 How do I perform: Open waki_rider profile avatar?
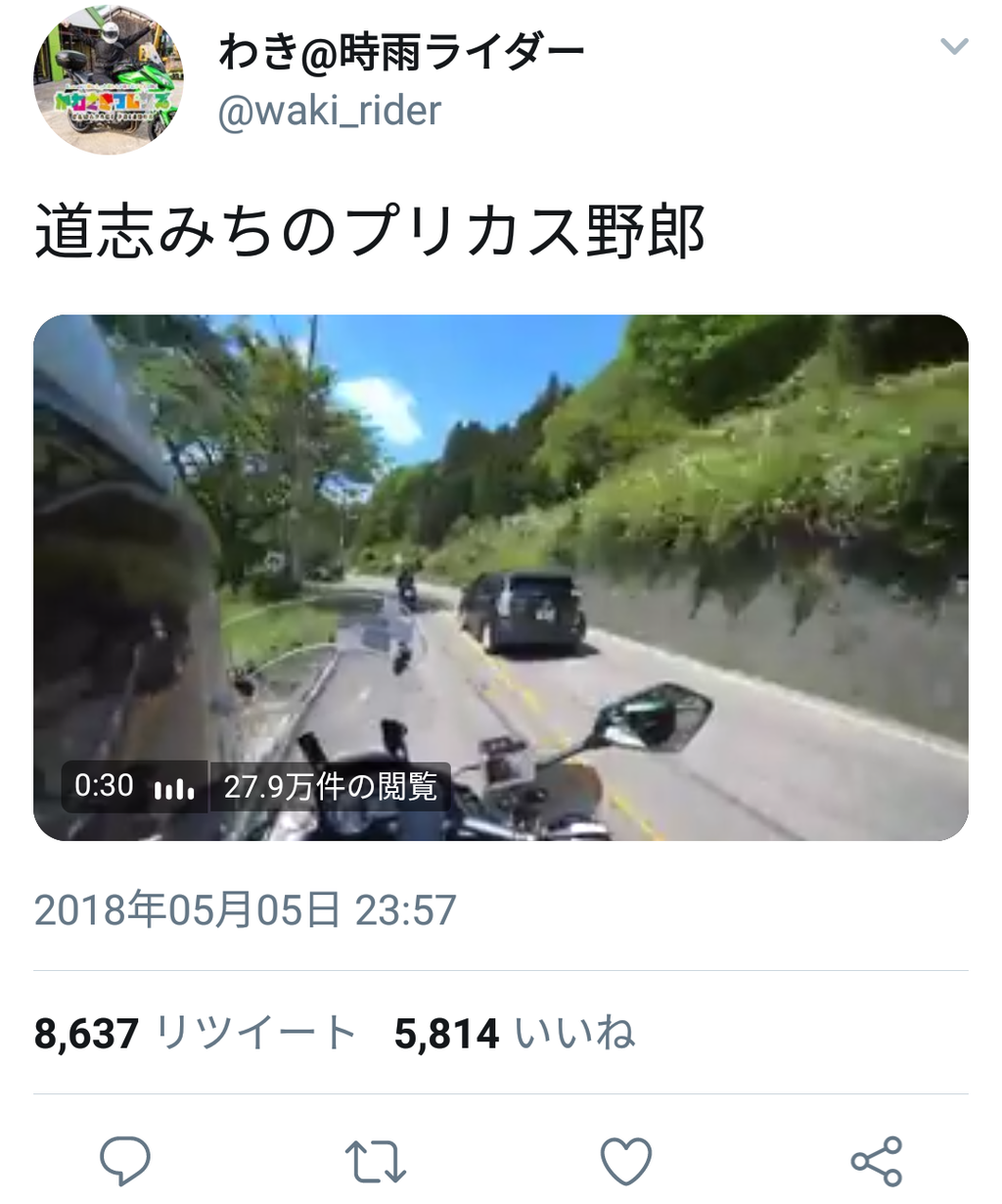click(x=109, y=80)
